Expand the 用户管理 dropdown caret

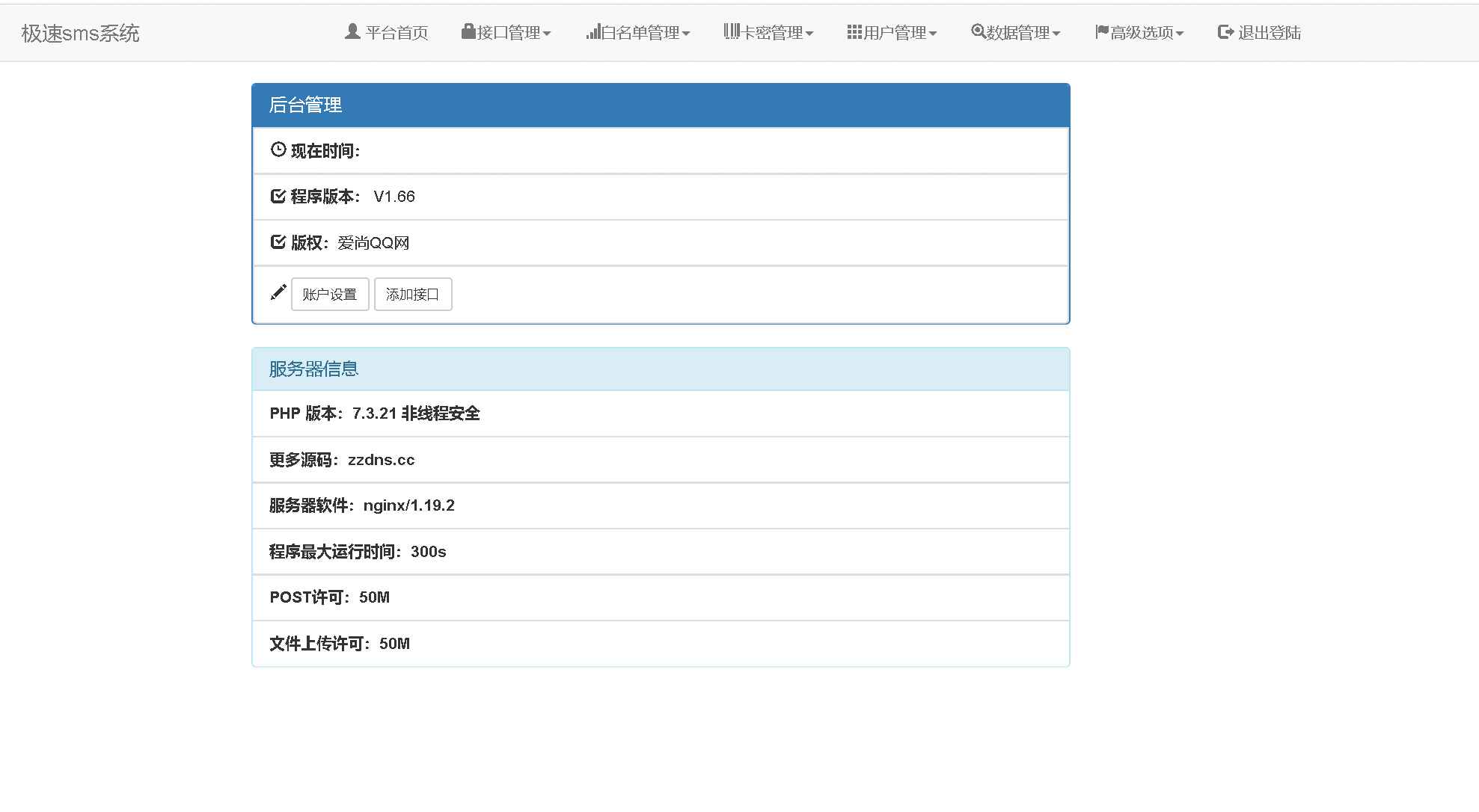933,34
